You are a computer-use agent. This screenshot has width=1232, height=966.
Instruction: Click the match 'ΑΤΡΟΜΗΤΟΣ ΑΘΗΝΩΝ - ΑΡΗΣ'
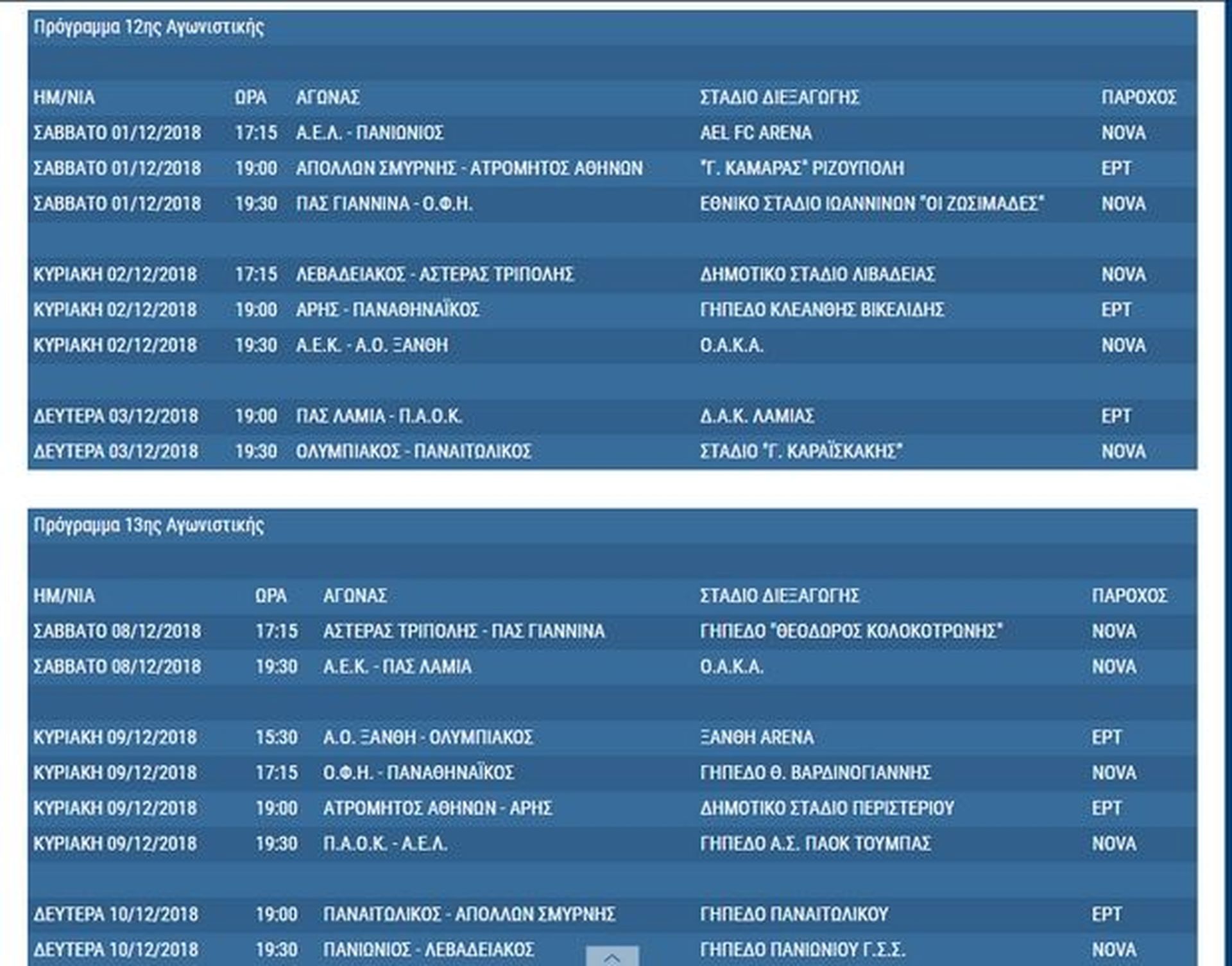[438, 808]
